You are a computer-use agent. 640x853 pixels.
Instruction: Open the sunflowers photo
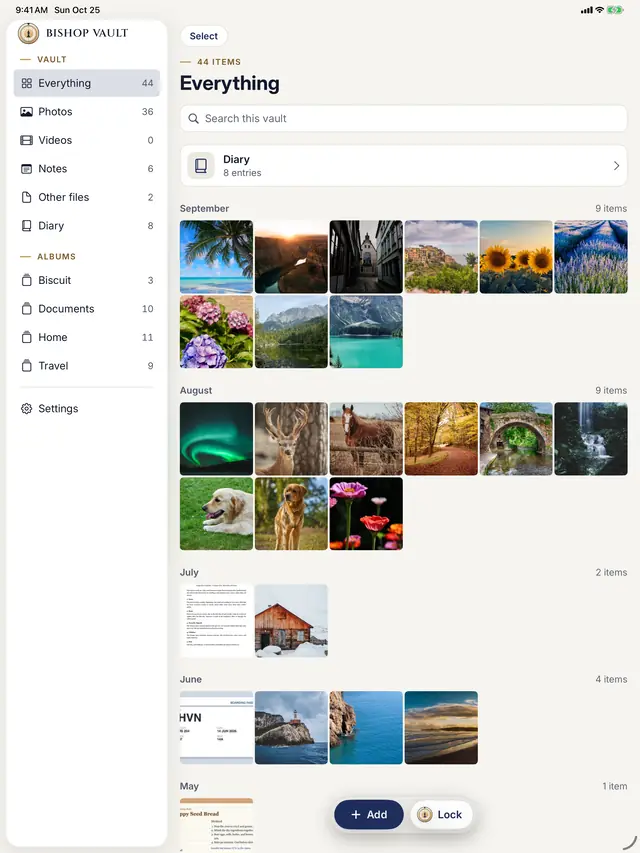click(x=516, y=257)
